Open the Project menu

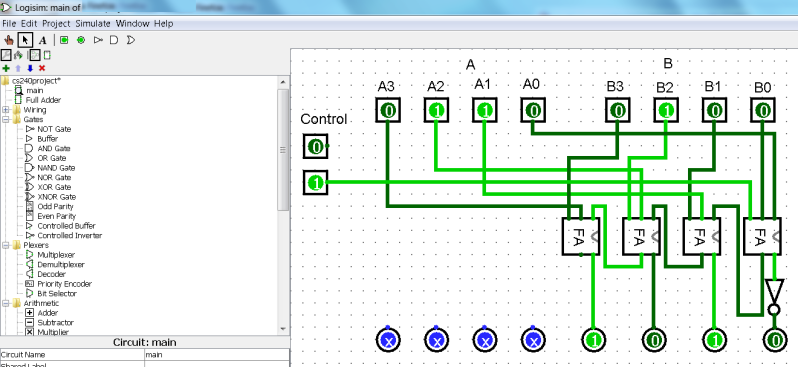click(x=56, y=23)
